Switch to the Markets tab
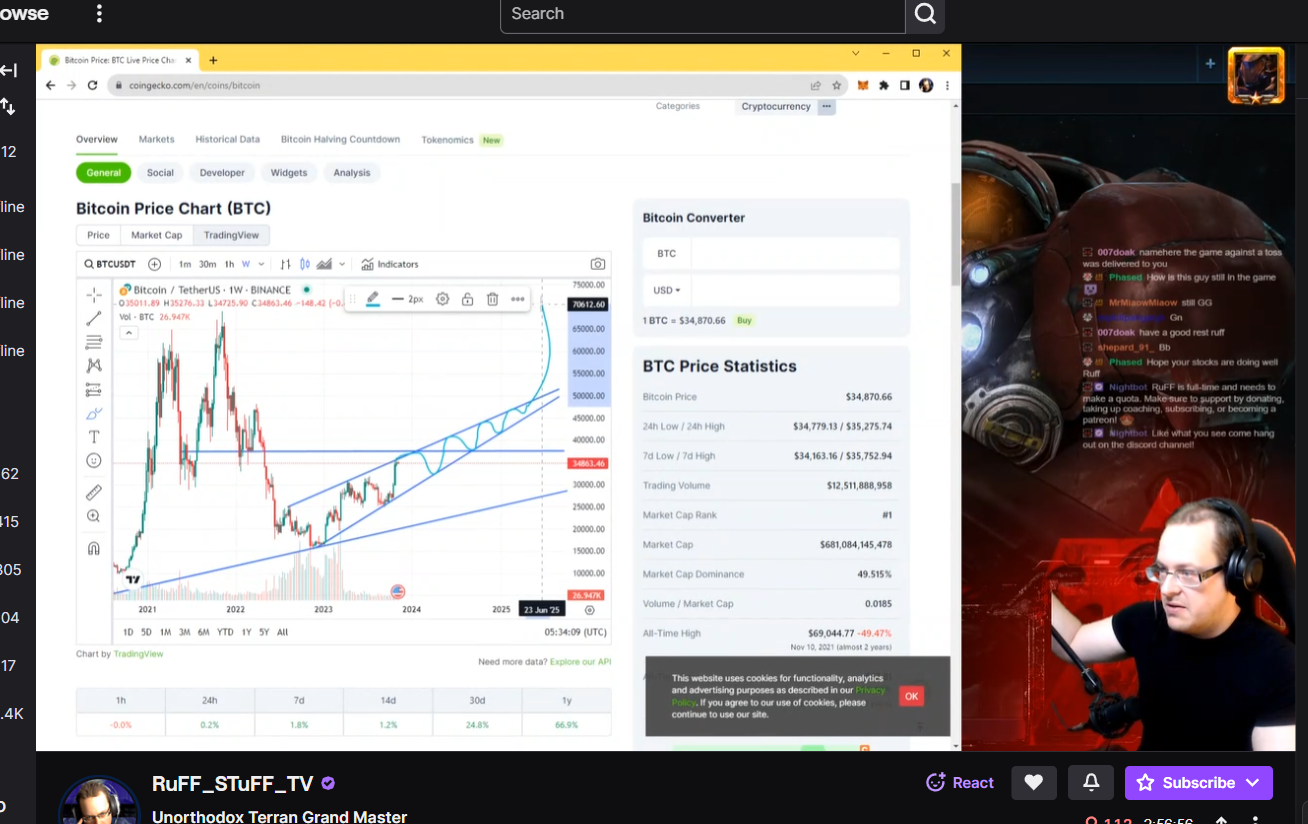The image size is (1308, 824). (157, 139)
